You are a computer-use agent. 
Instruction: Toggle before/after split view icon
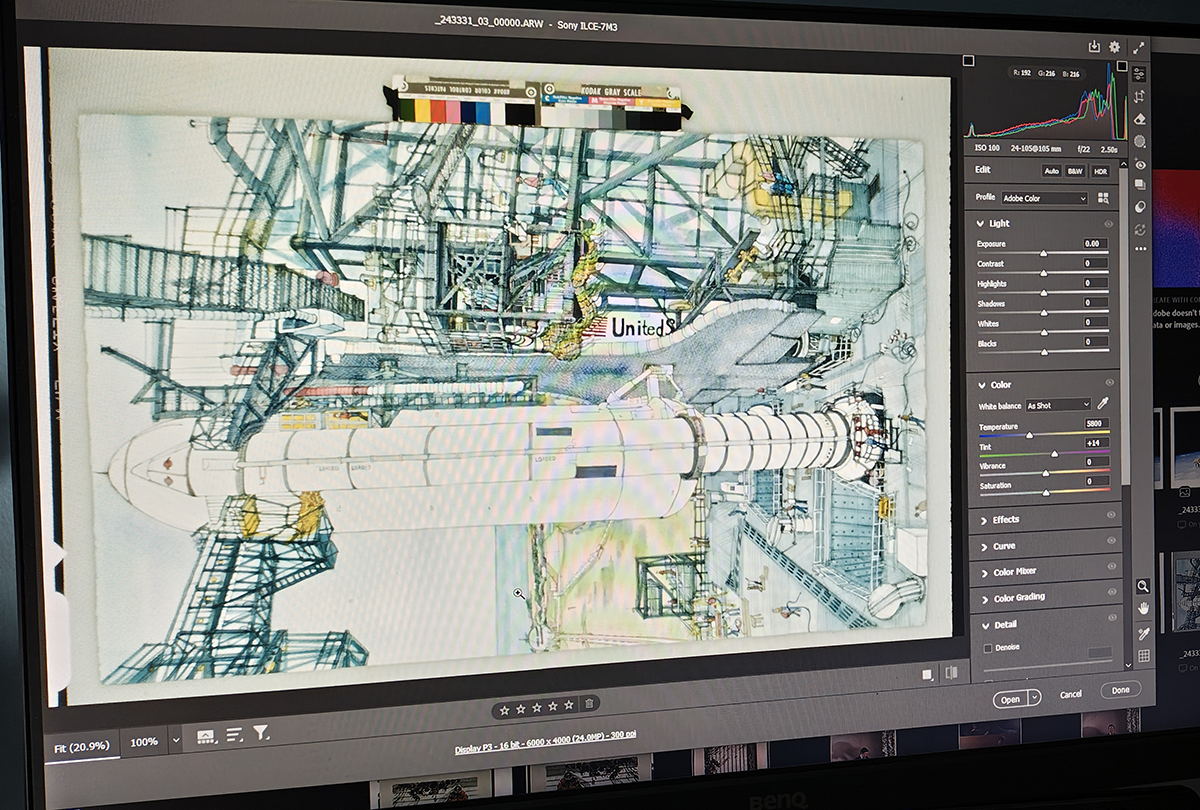pos(952,673)
